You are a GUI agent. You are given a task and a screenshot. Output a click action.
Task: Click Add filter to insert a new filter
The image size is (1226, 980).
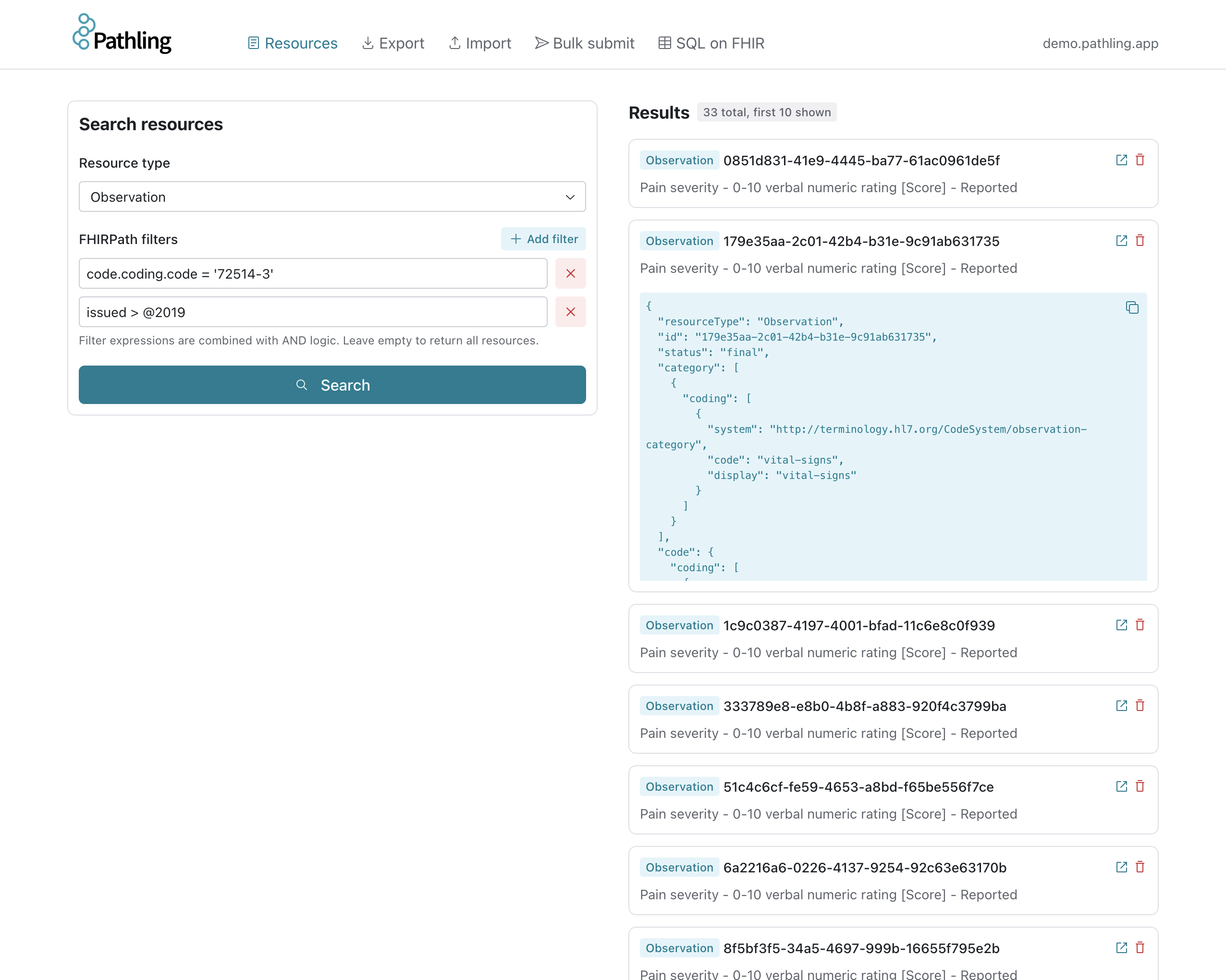(x=542, y=239)
